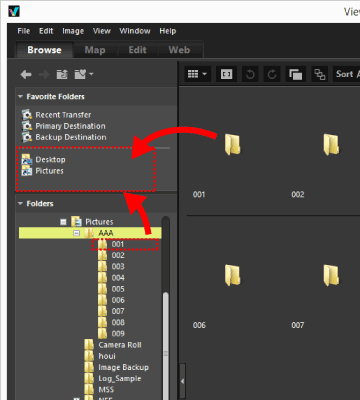360x400 pixels.
Task: Collapse the AAA folder tree node
Action: coord(77,233)
